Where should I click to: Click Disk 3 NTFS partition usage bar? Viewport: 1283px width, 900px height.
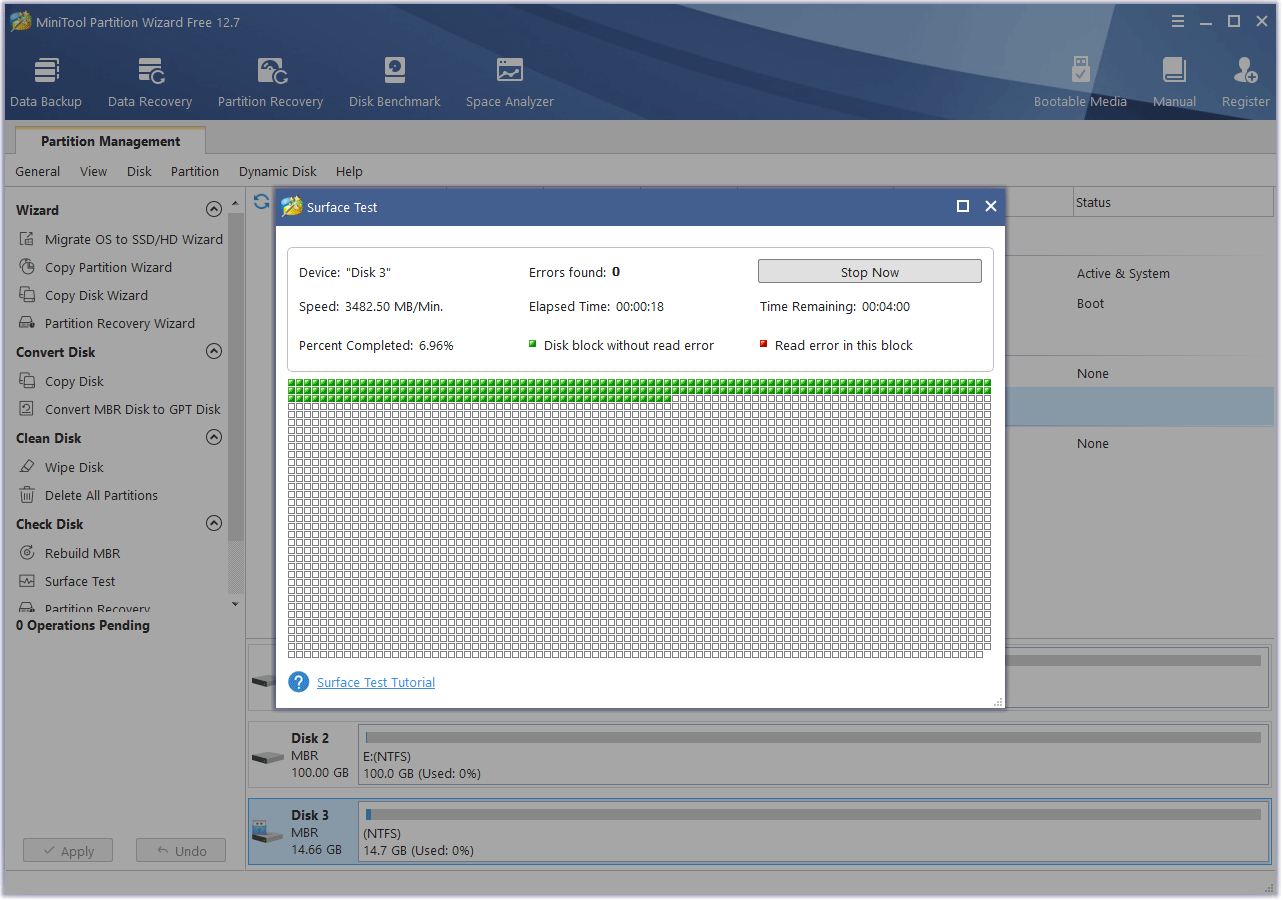(x=813, y=815)
